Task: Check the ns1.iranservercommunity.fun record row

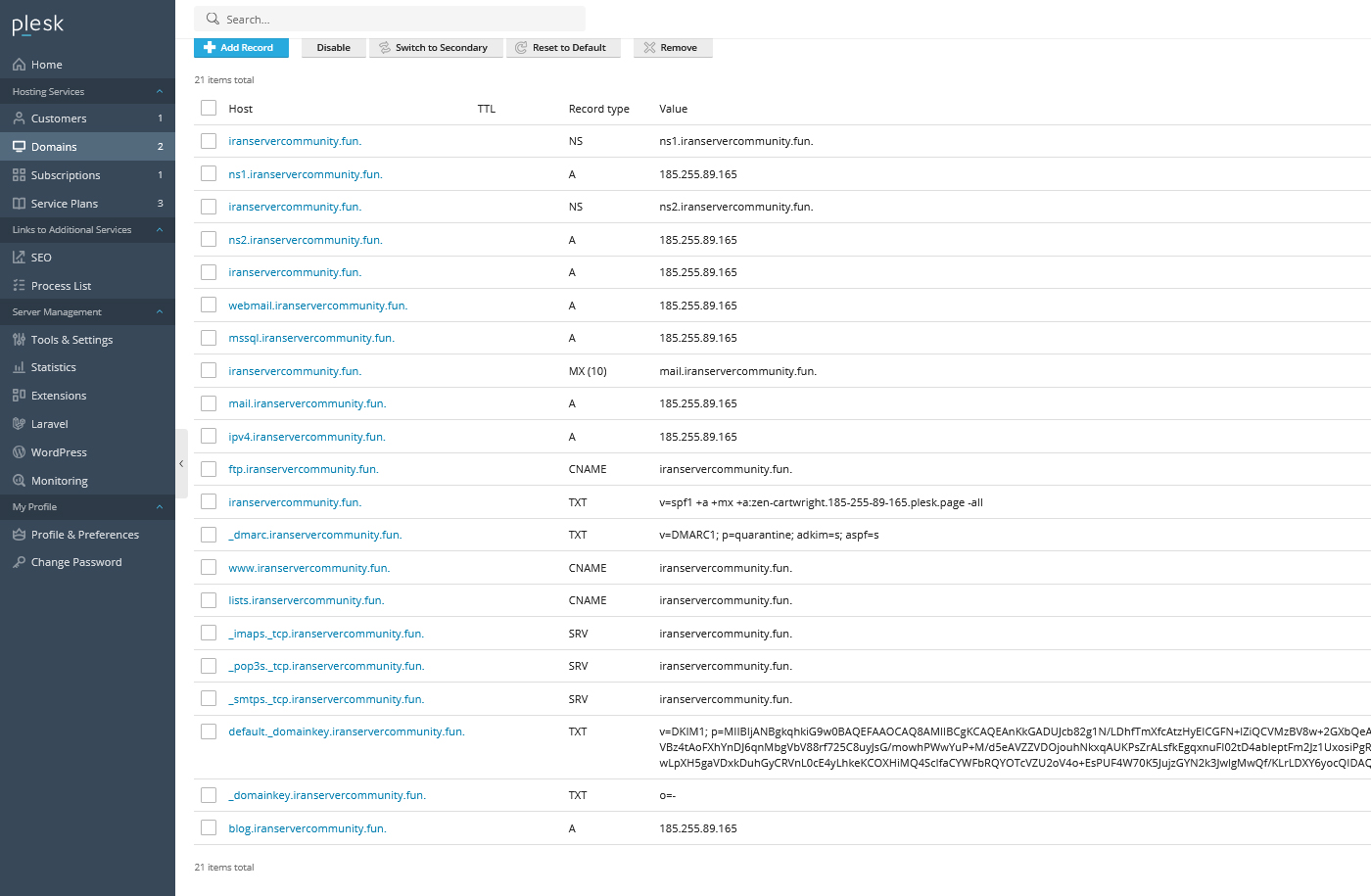Action: [x=208, y=173]
